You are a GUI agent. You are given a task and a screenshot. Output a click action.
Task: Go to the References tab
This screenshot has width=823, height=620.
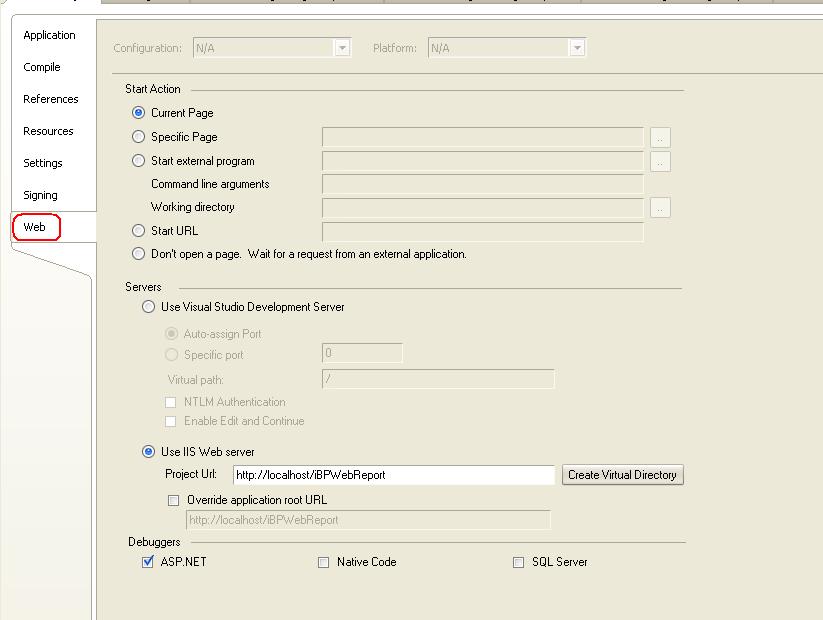coord(51,99)
